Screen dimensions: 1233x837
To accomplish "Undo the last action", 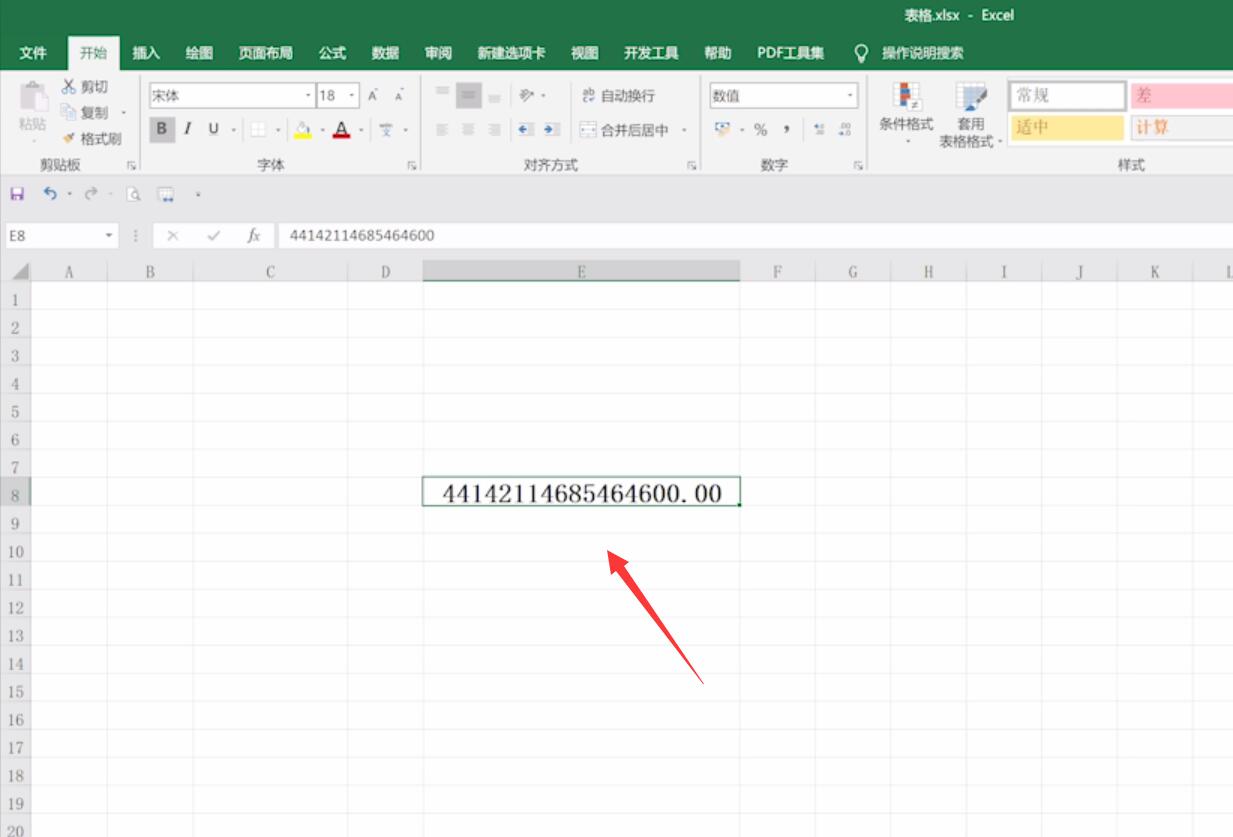I will (x=50, y=194).
